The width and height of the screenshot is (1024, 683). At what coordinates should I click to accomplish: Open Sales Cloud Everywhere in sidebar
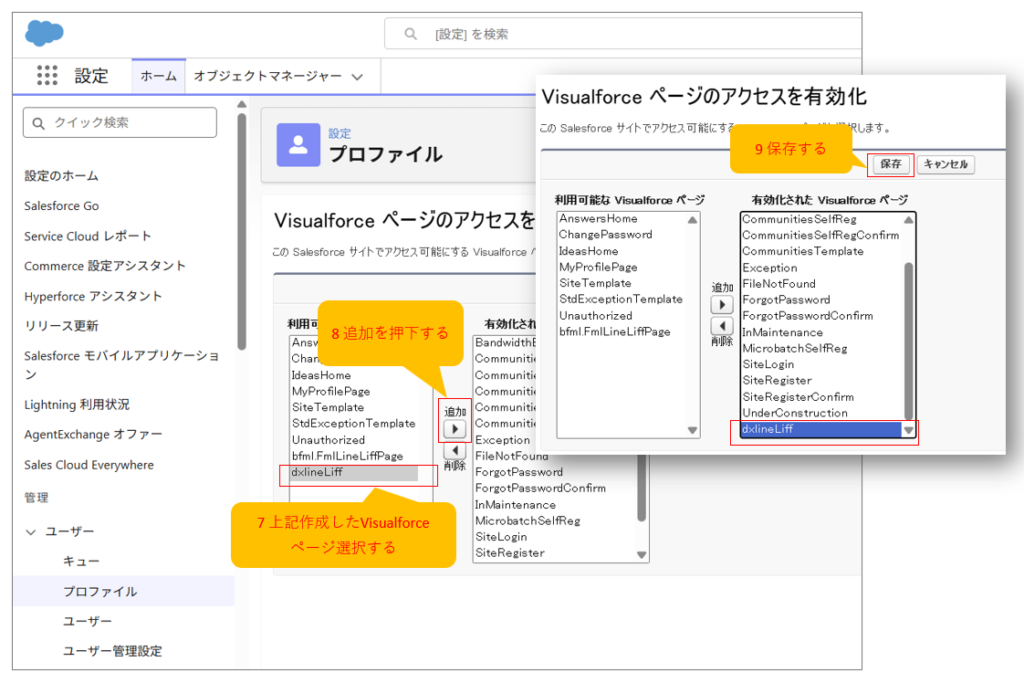point(89,464)
